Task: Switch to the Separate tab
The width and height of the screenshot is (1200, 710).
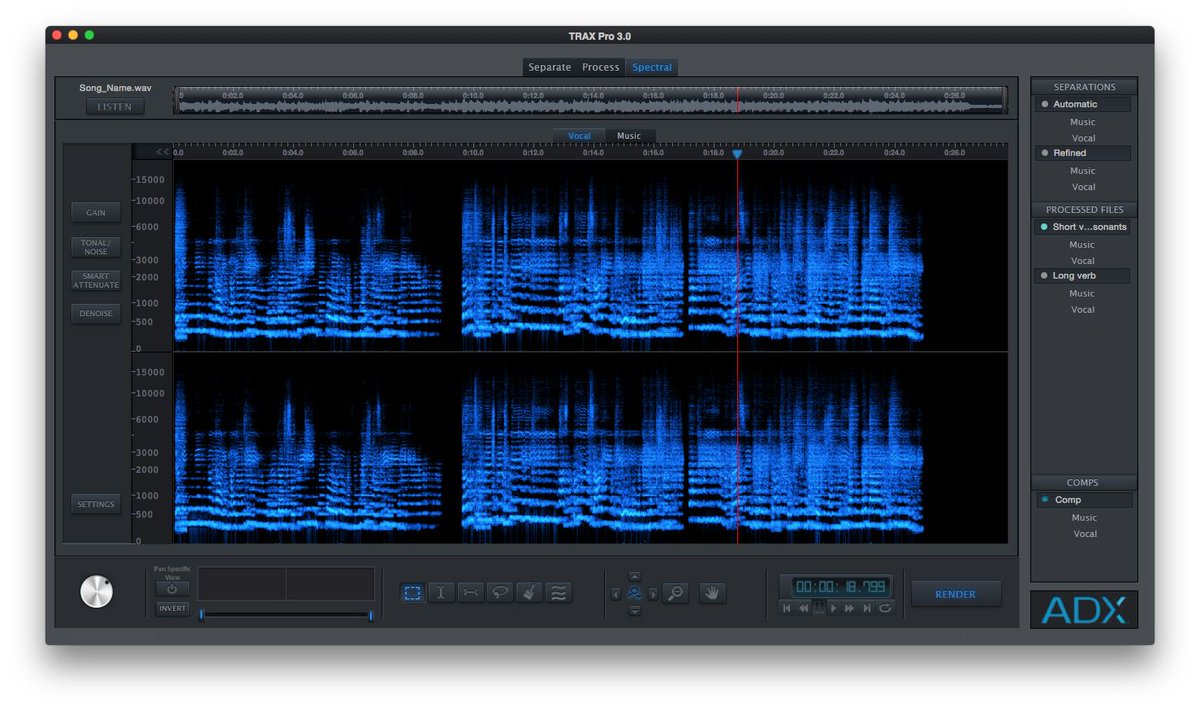Action: coord(549,67)
